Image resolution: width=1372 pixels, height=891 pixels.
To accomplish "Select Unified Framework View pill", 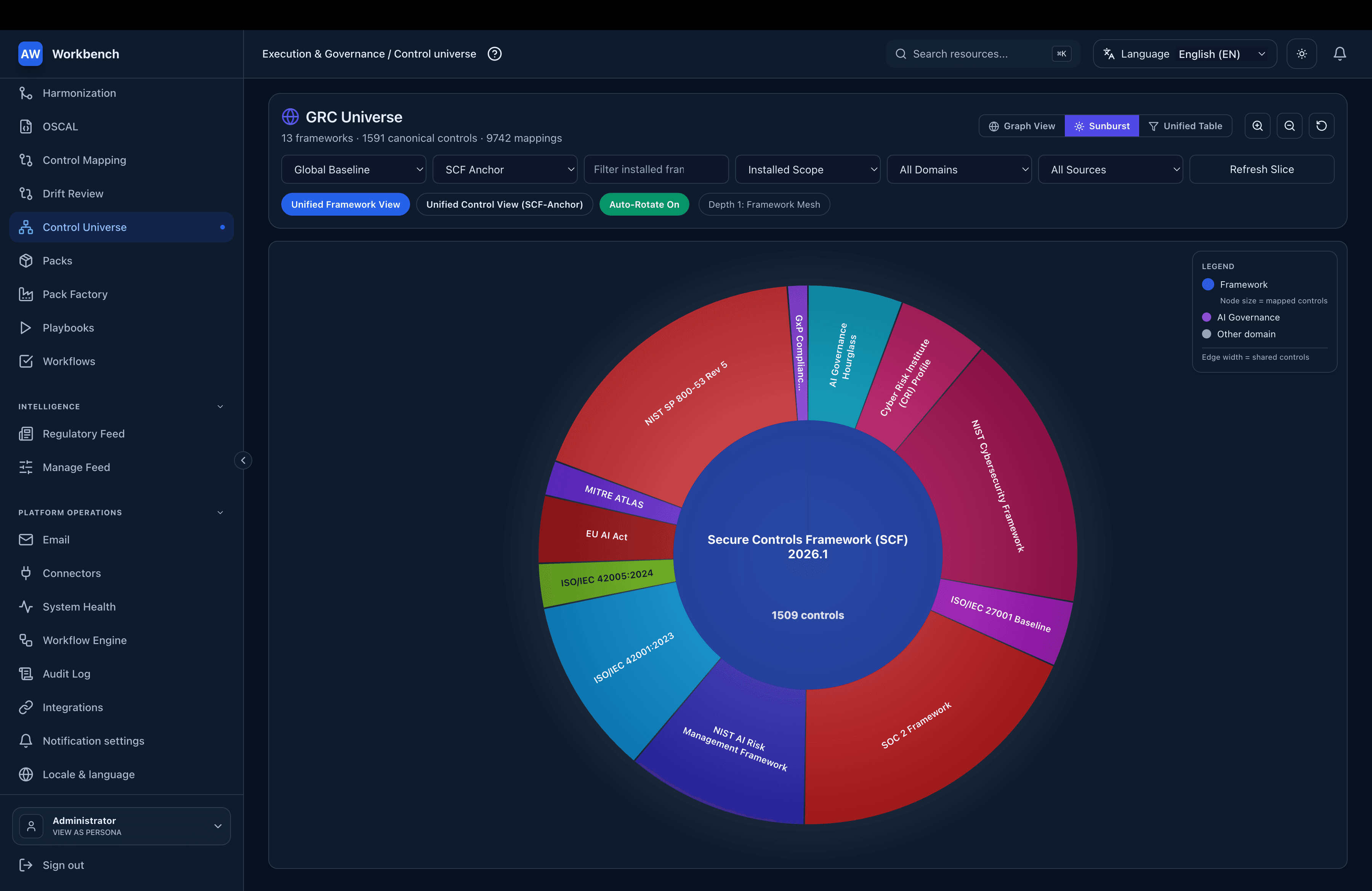I will pos(345,205).
